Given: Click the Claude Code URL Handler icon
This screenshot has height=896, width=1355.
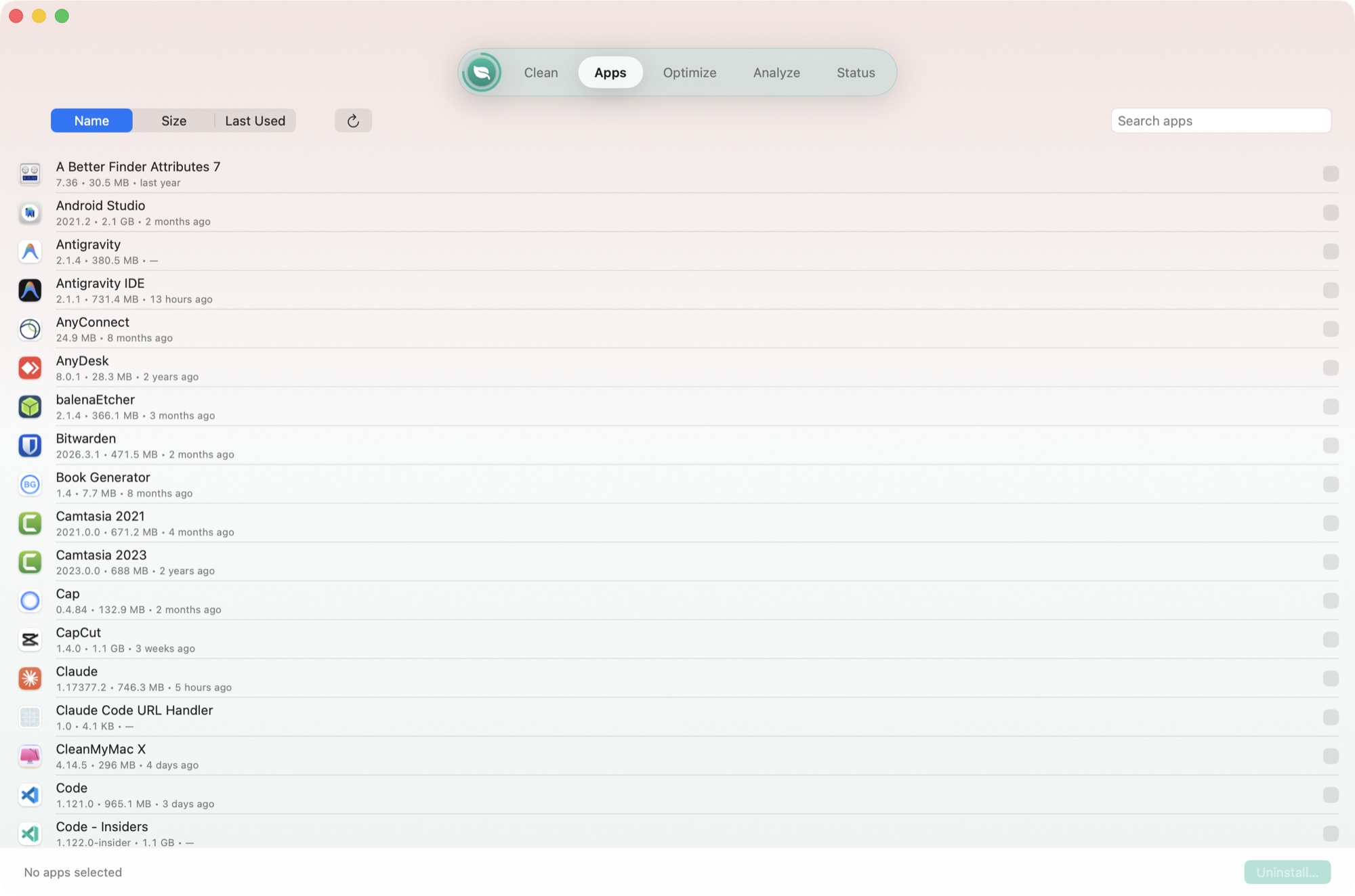Looking at the screenshot, I should coord(30,717).
